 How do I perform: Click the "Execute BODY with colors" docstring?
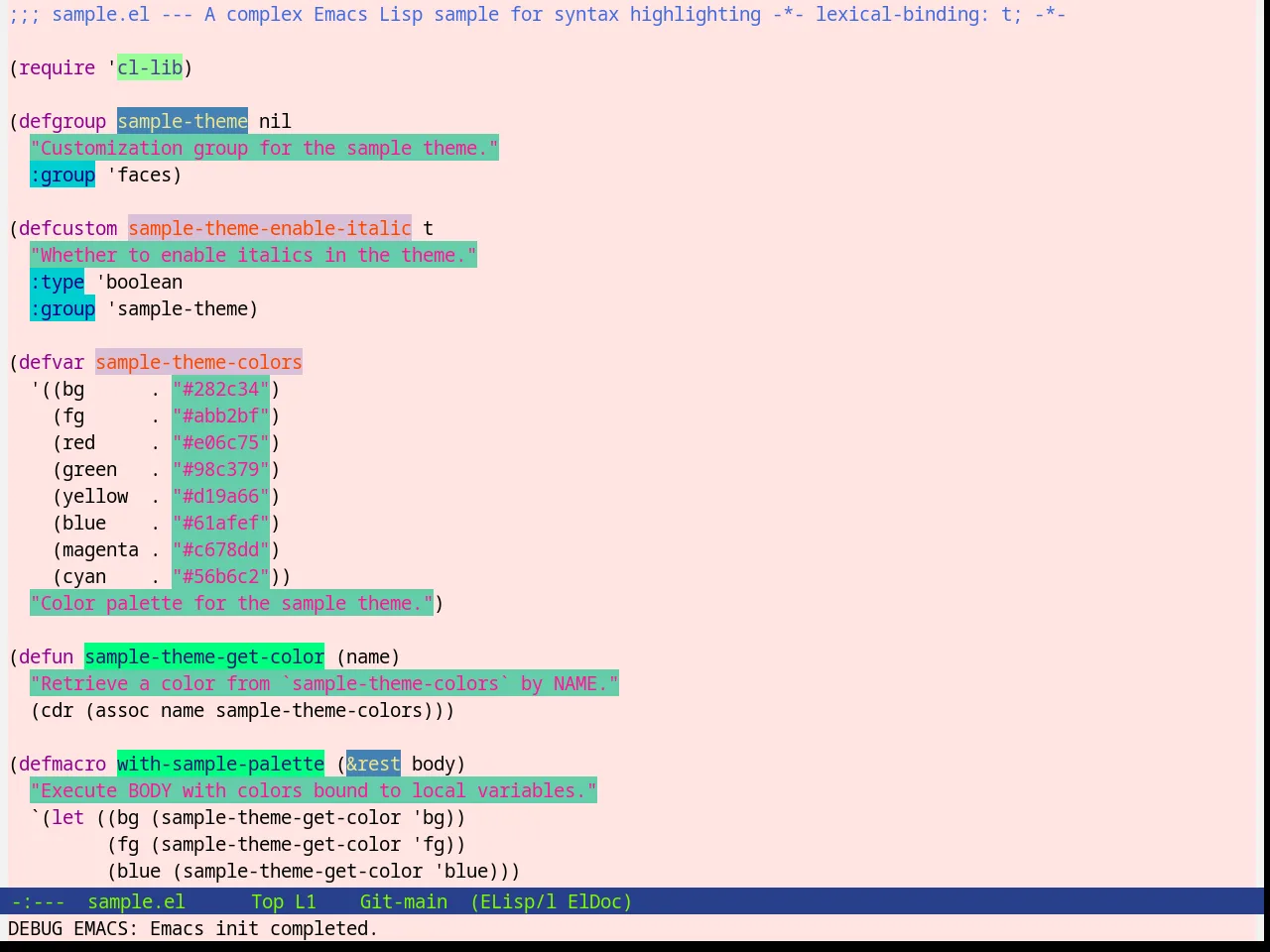pyautogui.click(x=314, y=790)
